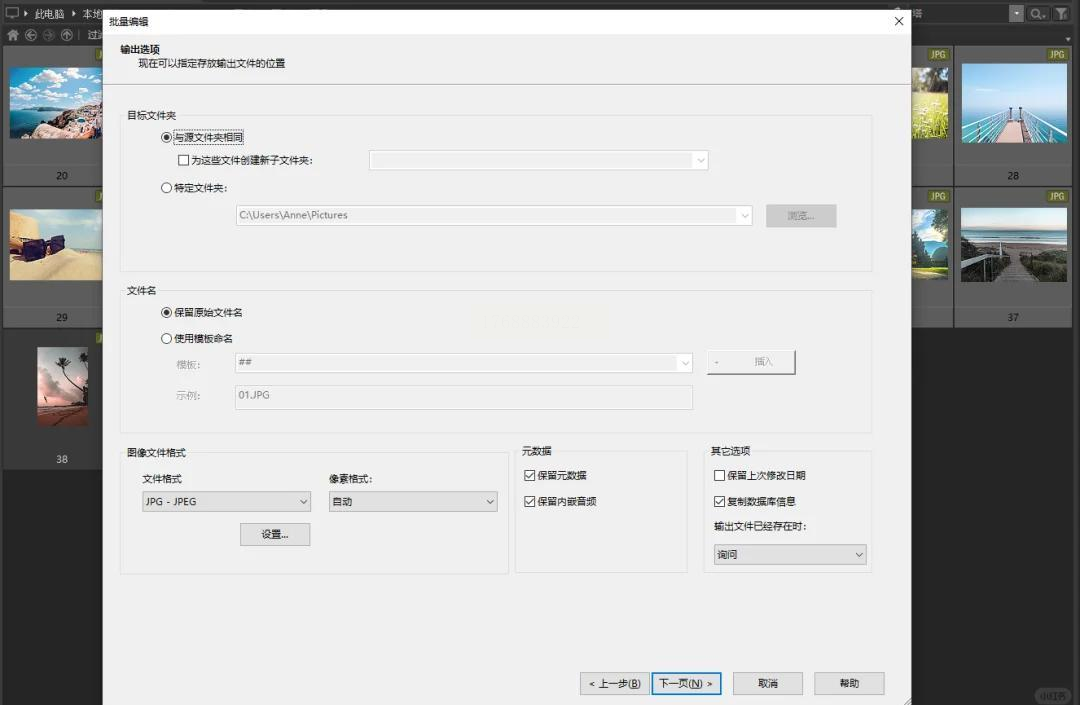The width and height of the screenshot is (1080, 705).
Task: Click the 示例 01.JPG example field
Action: point(464,397)
